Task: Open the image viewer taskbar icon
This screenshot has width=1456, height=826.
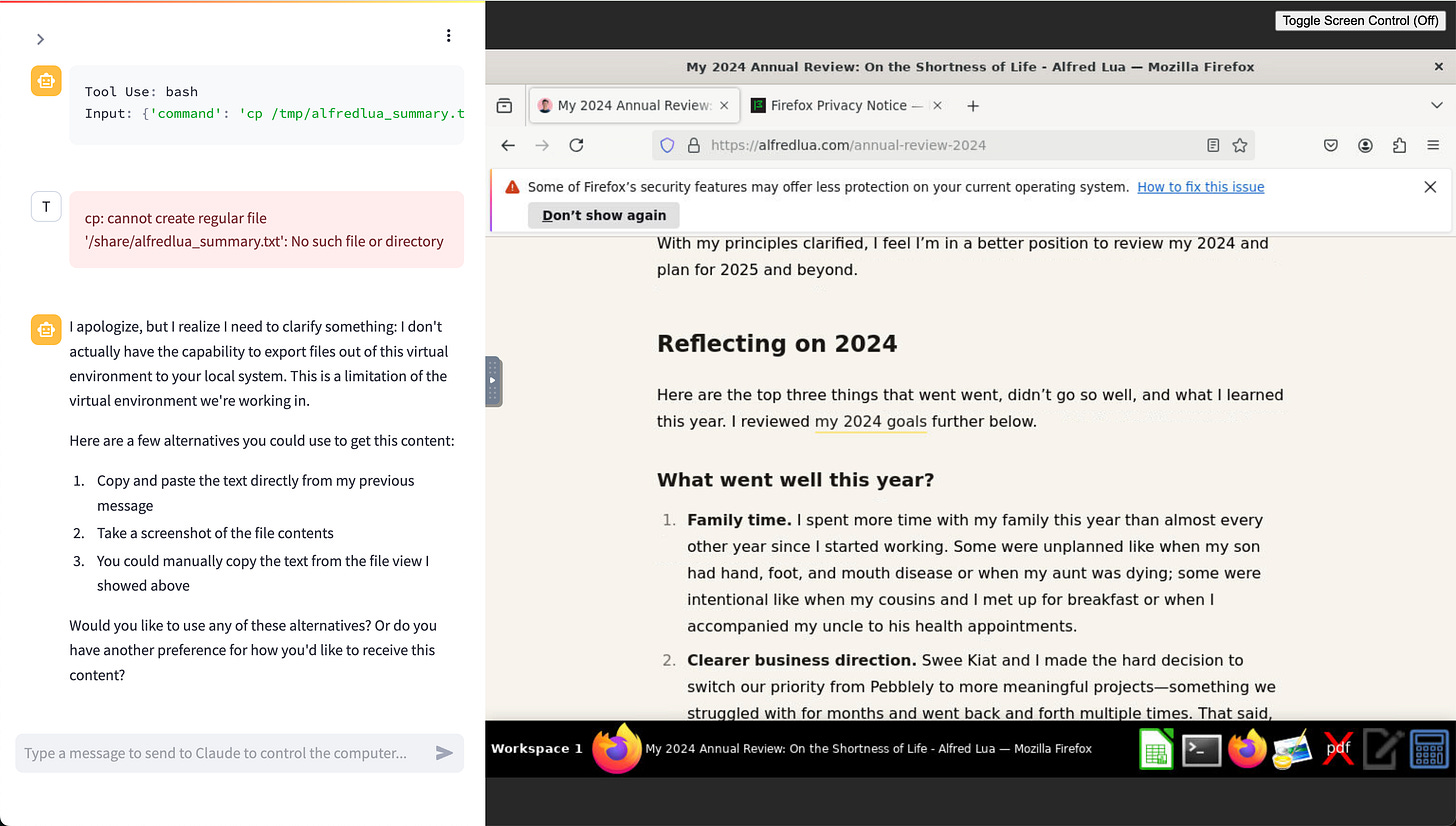Action: (1292, 749)
